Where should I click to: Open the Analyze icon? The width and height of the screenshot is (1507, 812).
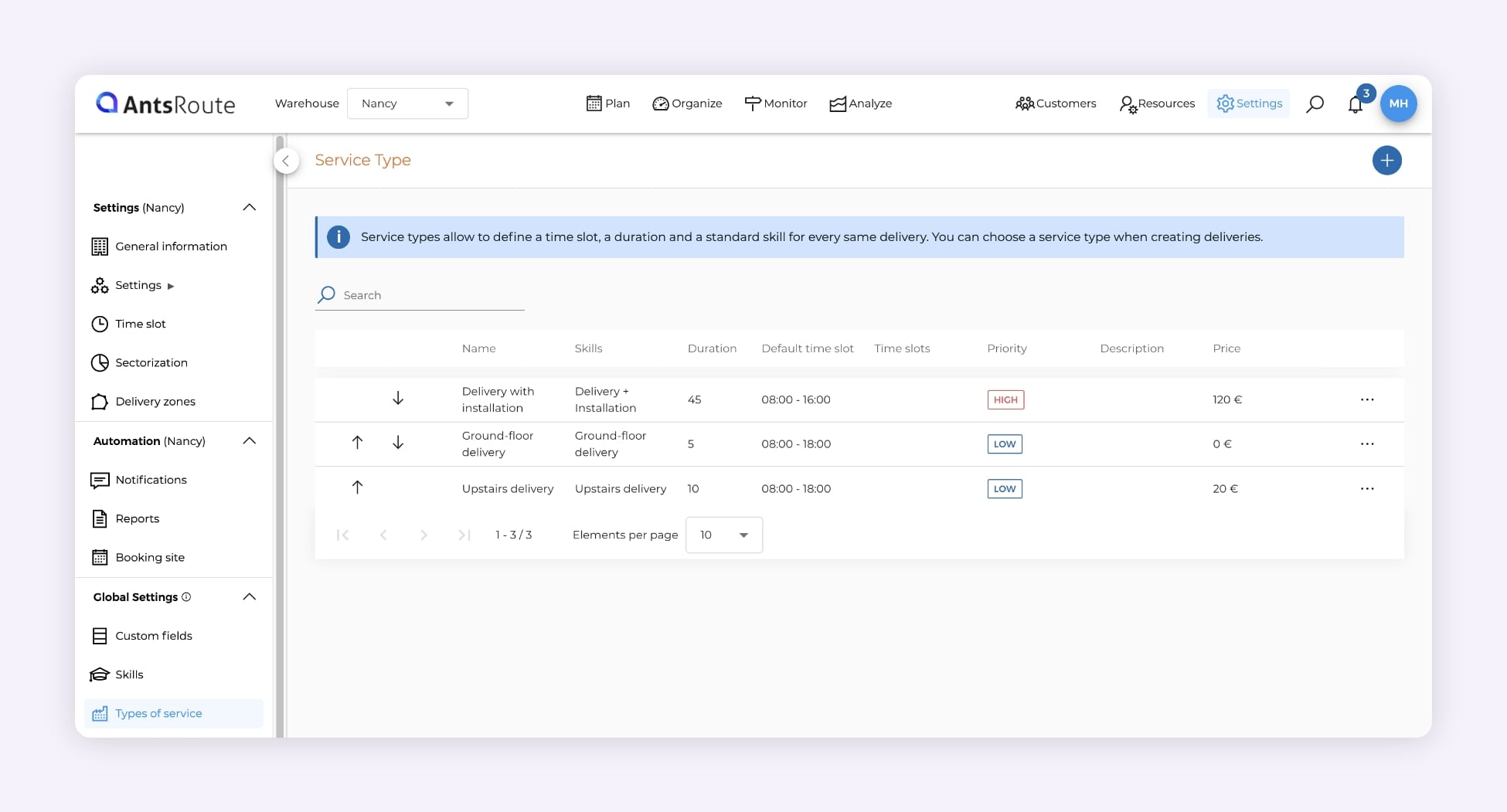click(838, 103)
